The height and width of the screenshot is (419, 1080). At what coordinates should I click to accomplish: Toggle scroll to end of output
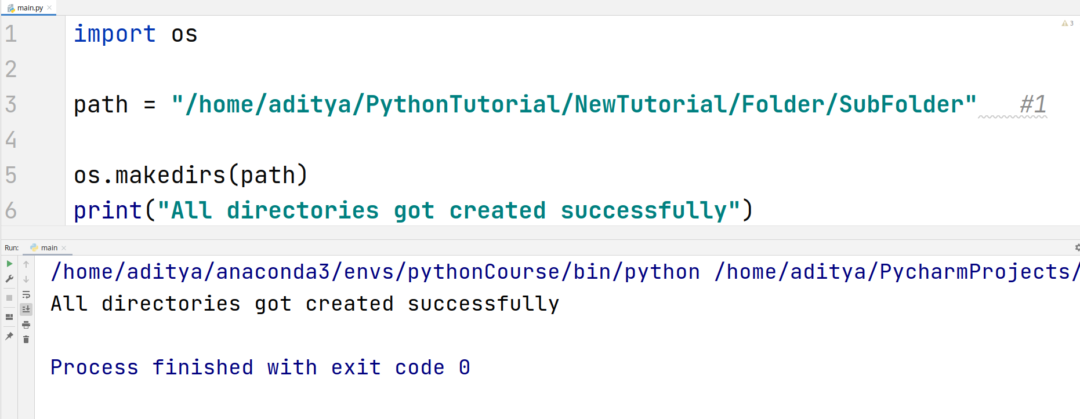tap(26, 309)
